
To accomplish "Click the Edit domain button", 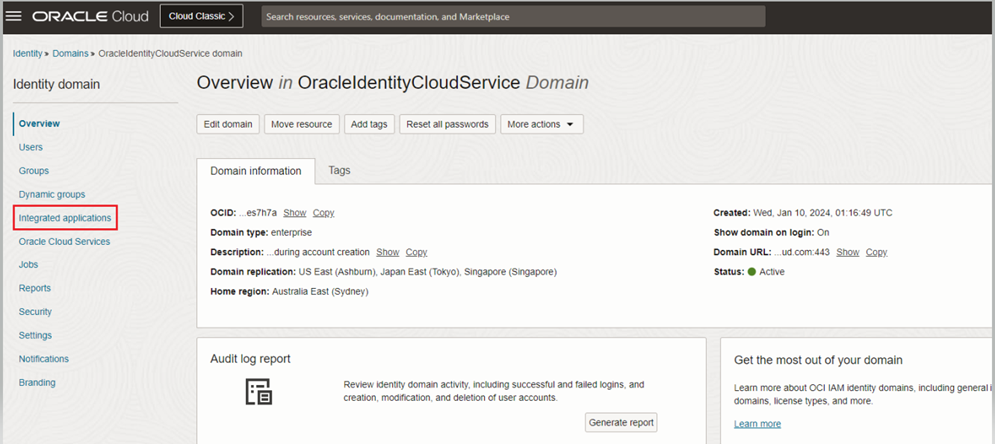I will pyautogui.click(x=228, y=124).
